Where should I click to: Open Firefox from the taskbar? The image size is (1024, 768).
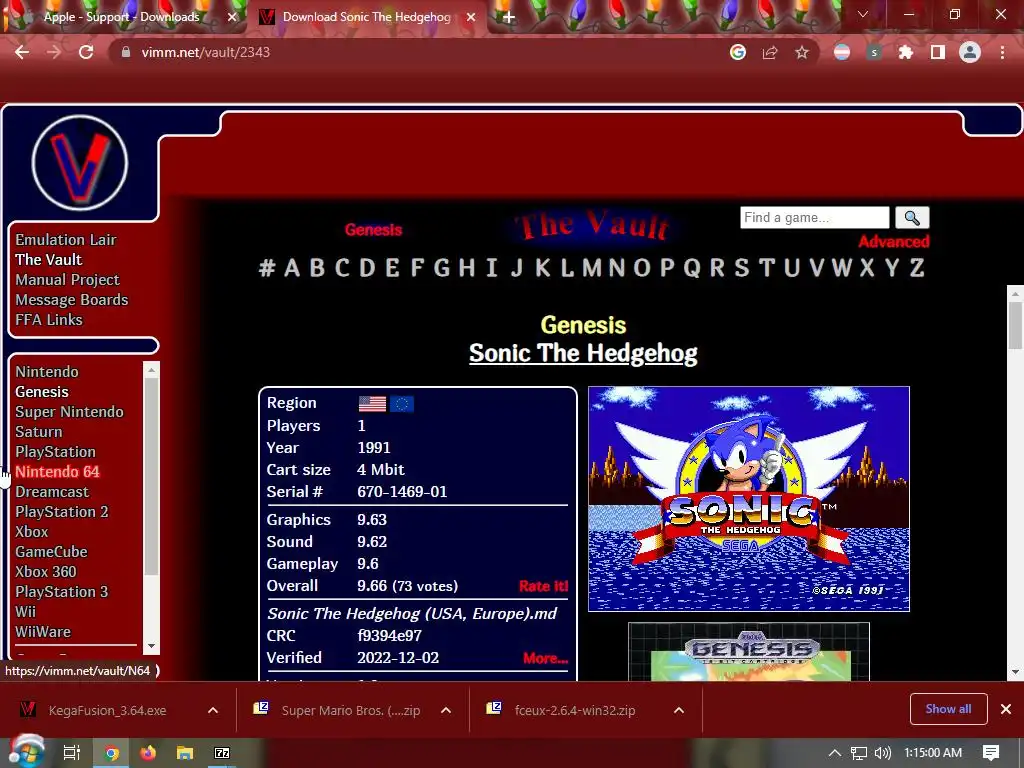148,753
